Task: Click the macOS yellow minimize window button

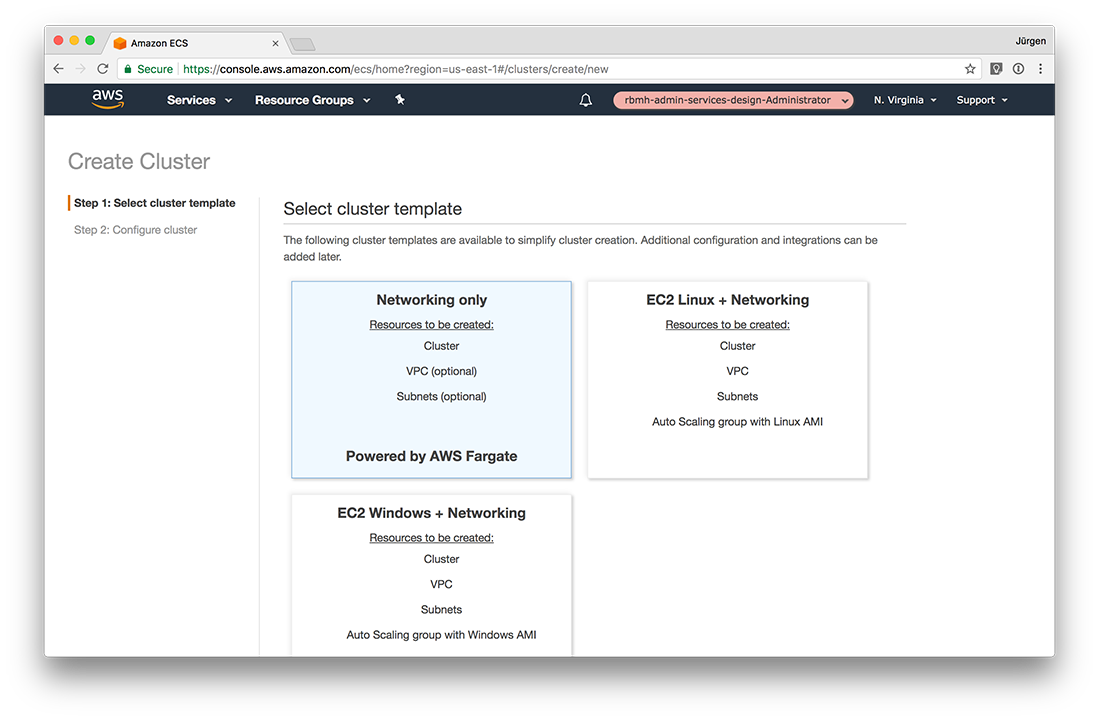Action: pos(74,41)
